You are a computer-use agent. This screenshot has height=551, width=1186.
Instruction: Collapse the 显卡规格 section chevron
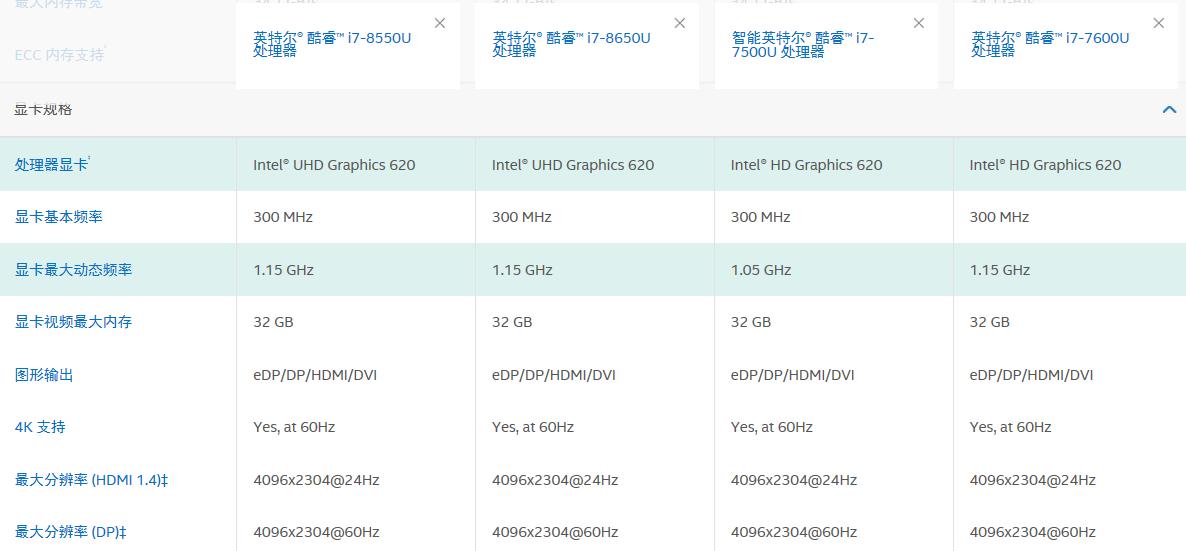[1169, 110]
